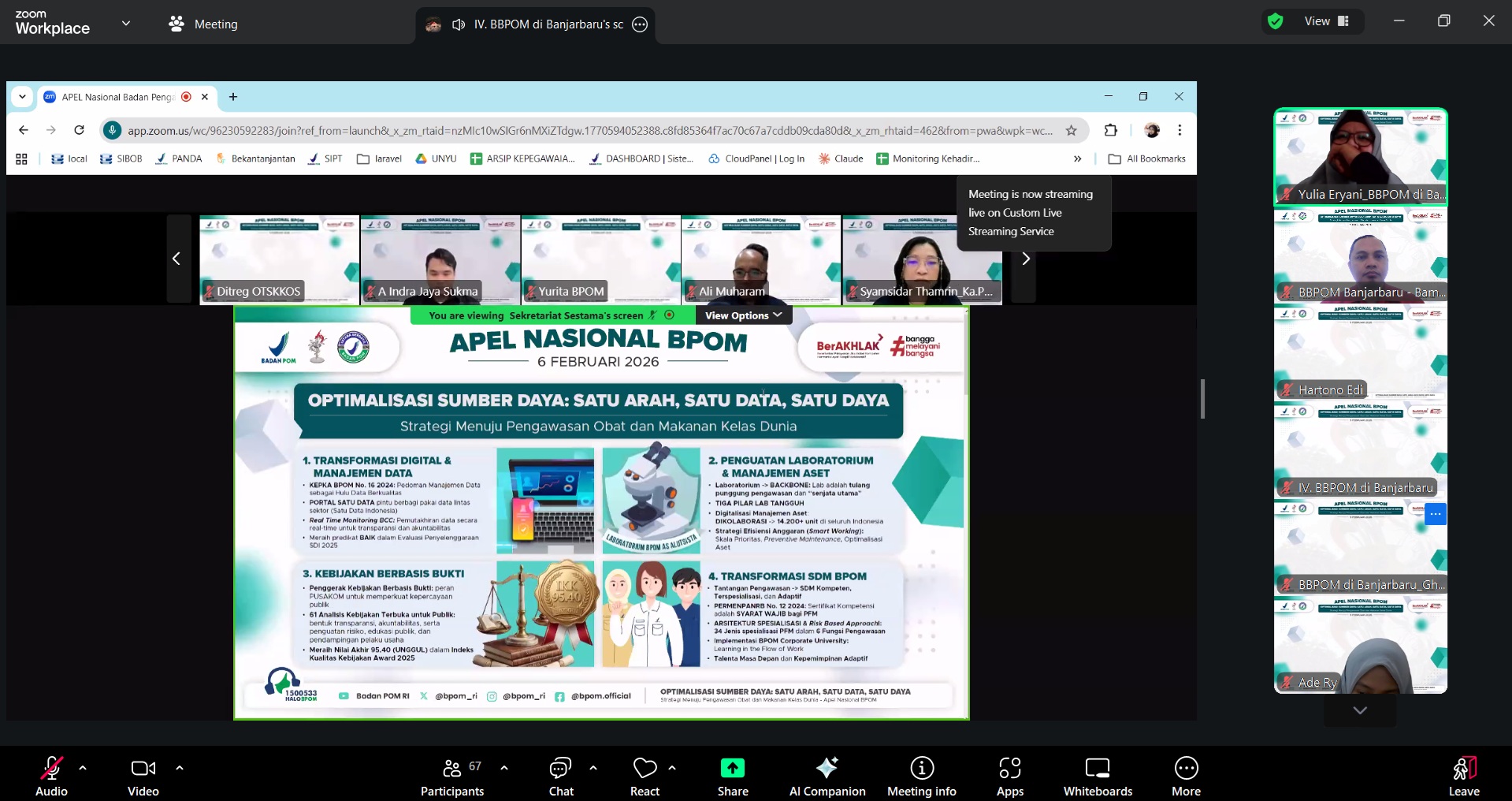The image size is (1512, 801).
Task: Open the More options menu
Action: pyautogui.click(x=1186, y=776)
